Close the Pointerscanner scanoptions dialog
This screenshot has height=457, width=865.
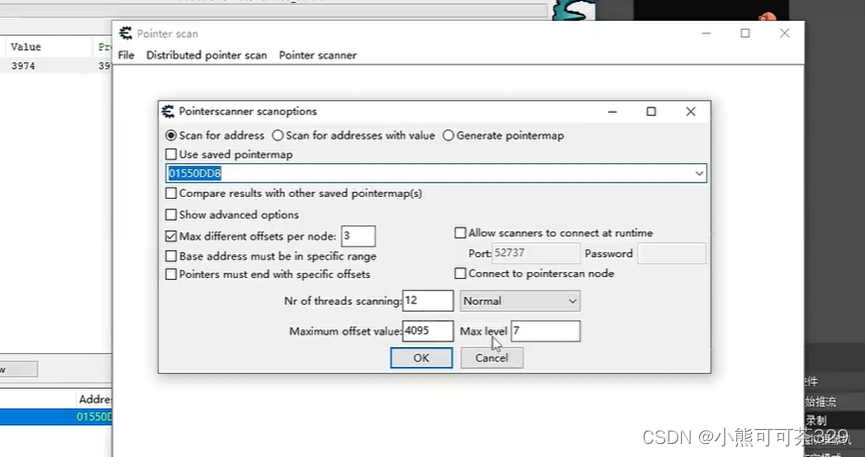tap(691, 111)
